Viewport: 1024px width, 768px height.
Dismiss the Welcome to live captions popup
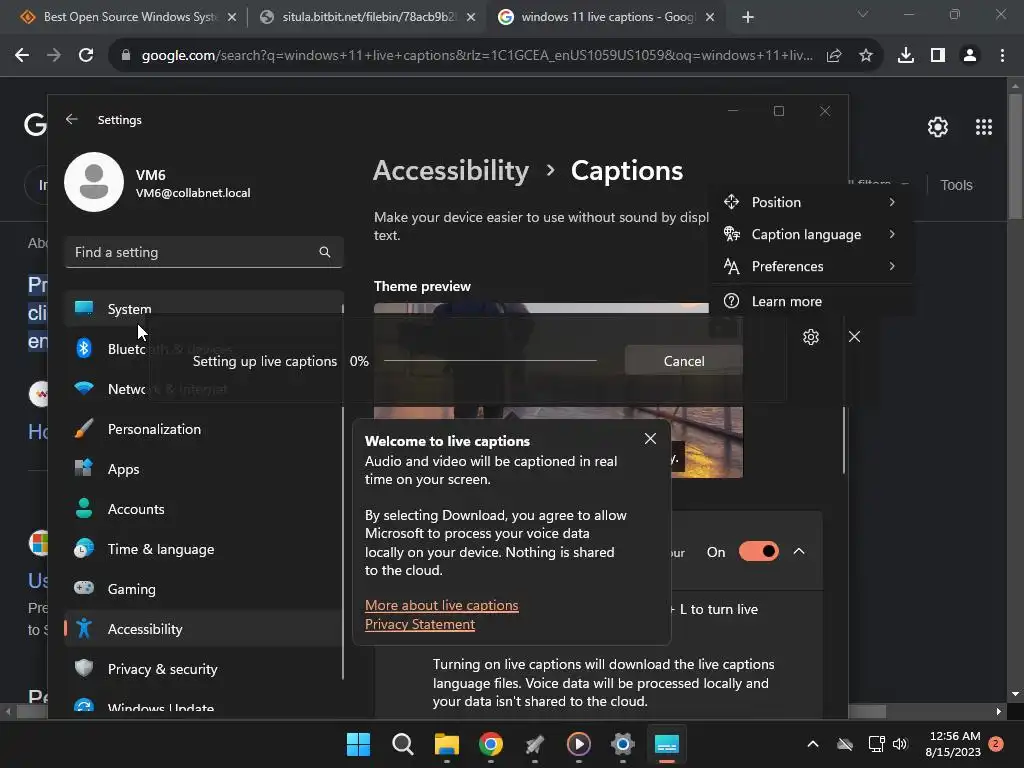coord(650,439)
